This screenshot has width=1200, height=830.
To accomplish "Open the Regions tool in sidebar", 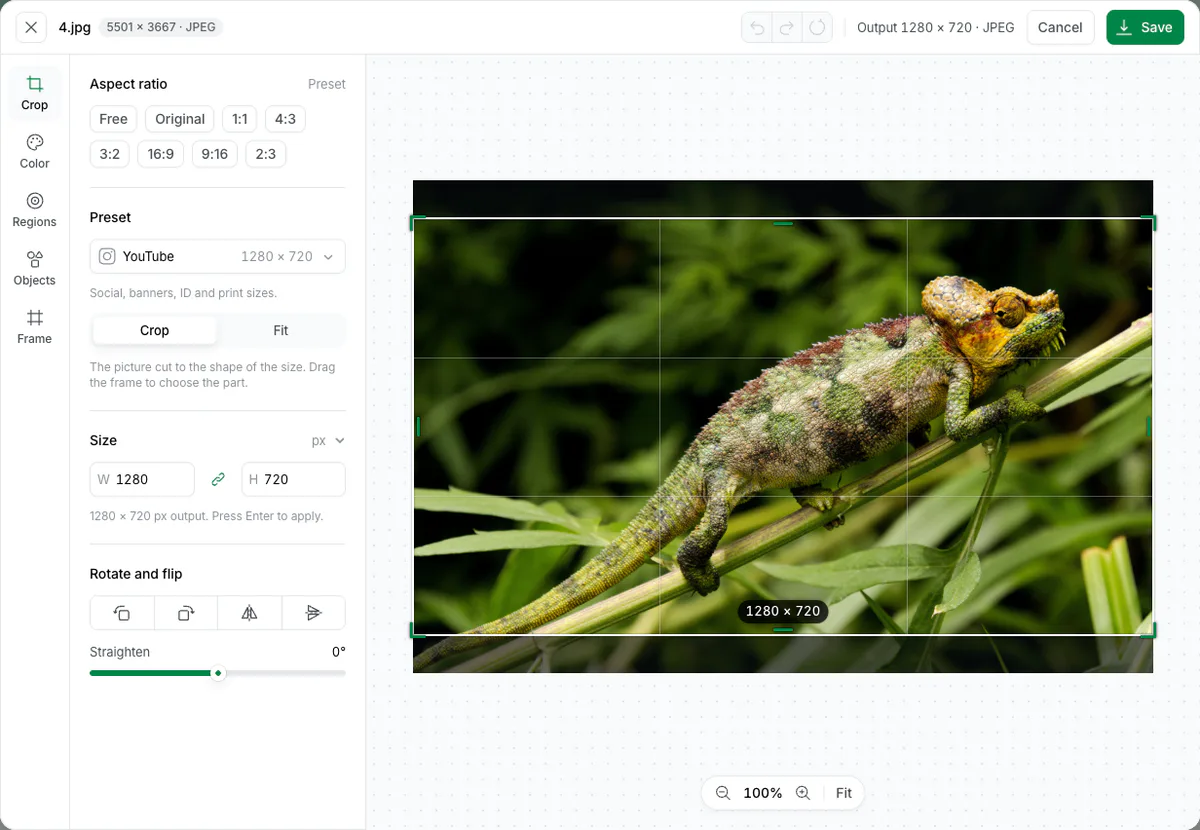I will 35,210.
